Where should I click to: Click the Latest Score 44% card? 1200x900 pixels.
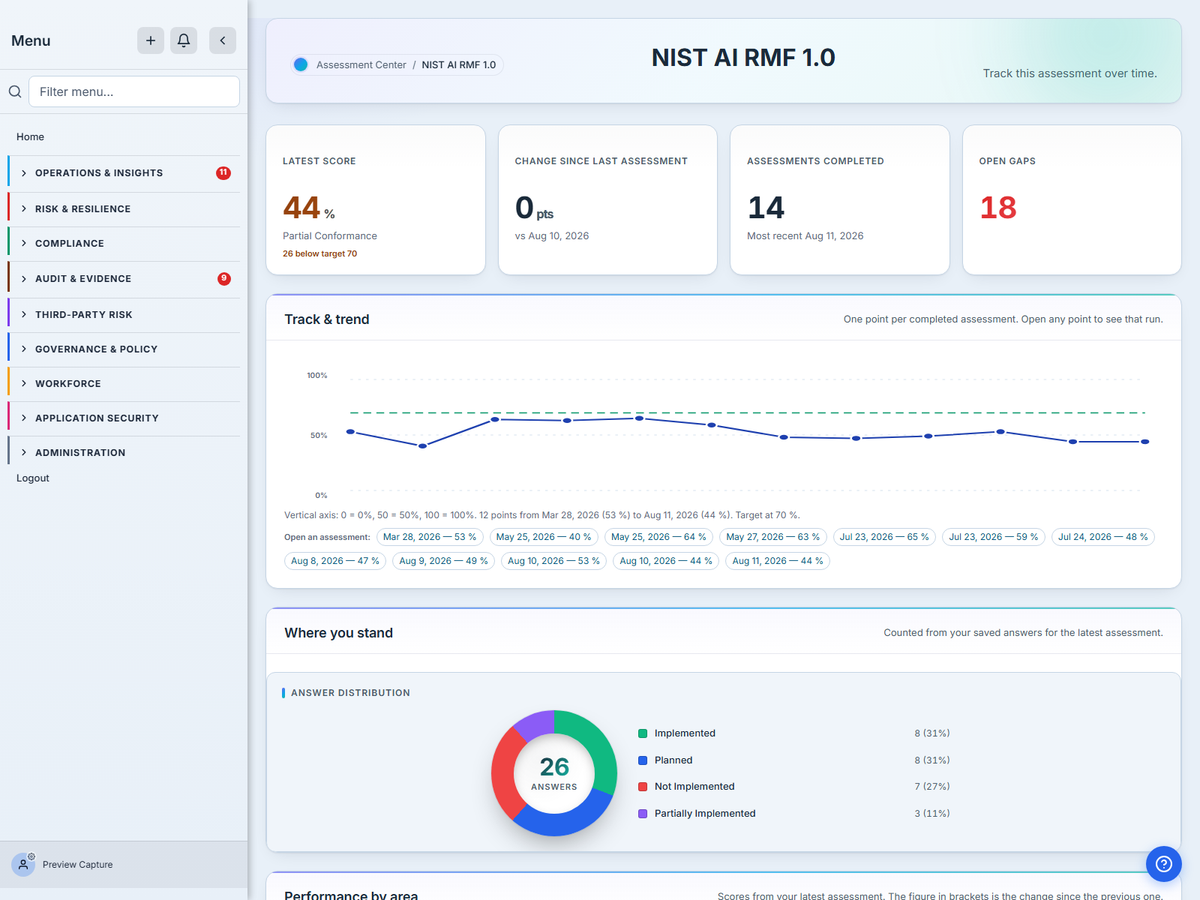pos(375,200)
